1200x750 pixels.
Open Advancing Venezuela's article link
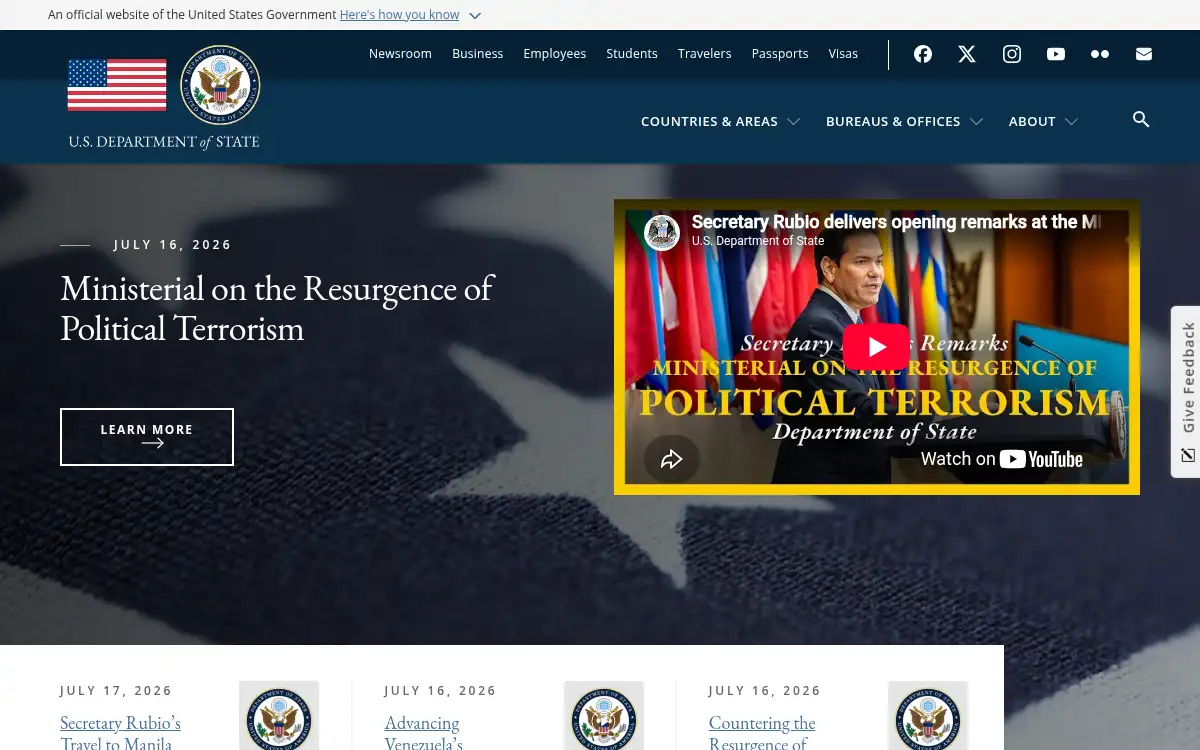tap(423, 732)
